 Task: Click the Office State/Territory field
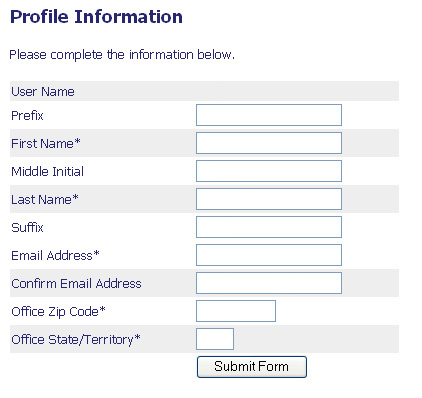coord(215,339)
